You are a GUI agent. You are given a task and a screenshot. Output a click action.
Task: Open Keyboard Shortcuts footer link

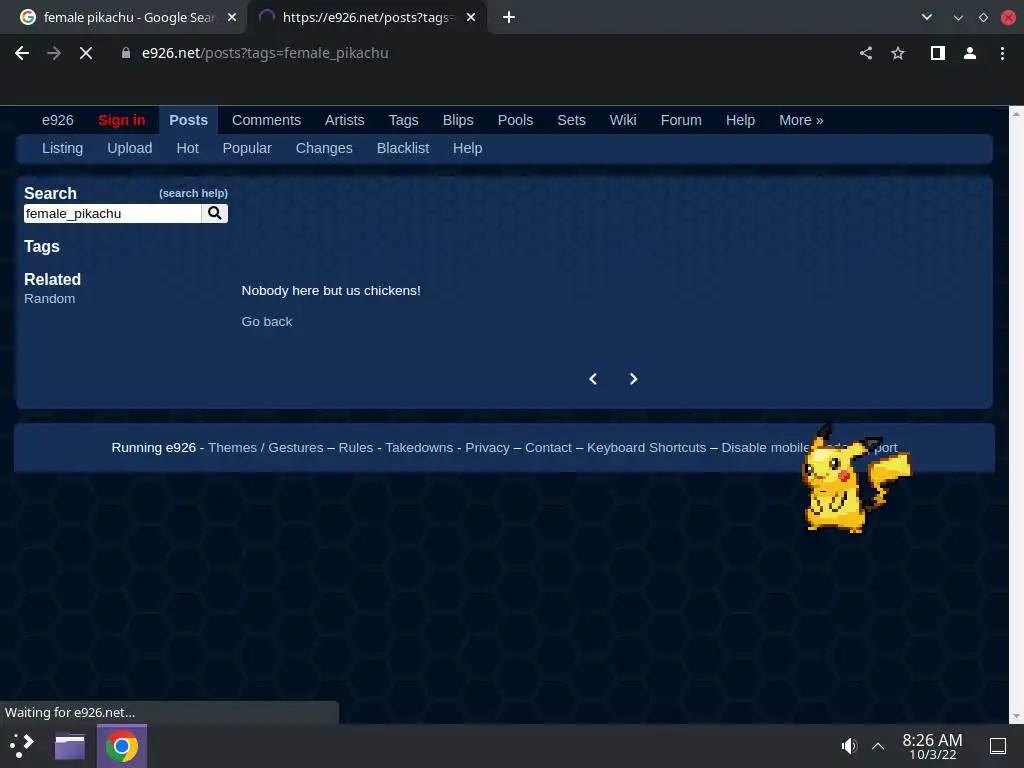point(647,447)
